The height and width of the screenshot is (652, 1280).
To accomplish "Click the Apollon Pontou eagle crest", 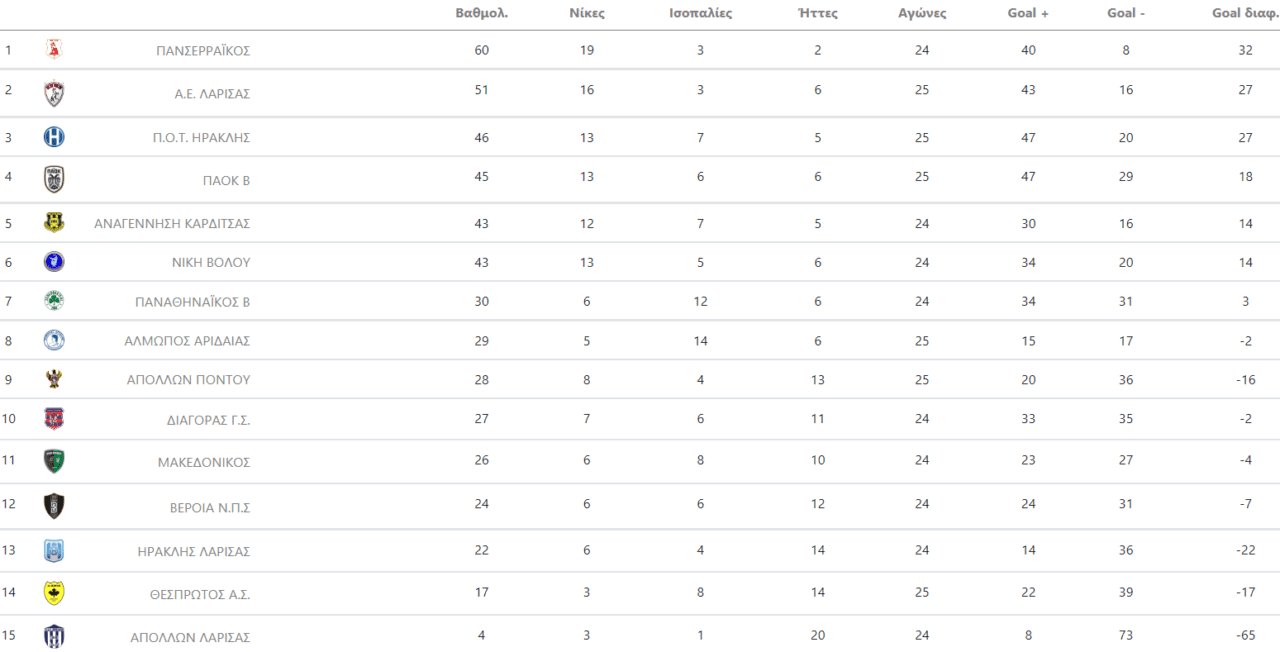I will [x=54, y=379].
